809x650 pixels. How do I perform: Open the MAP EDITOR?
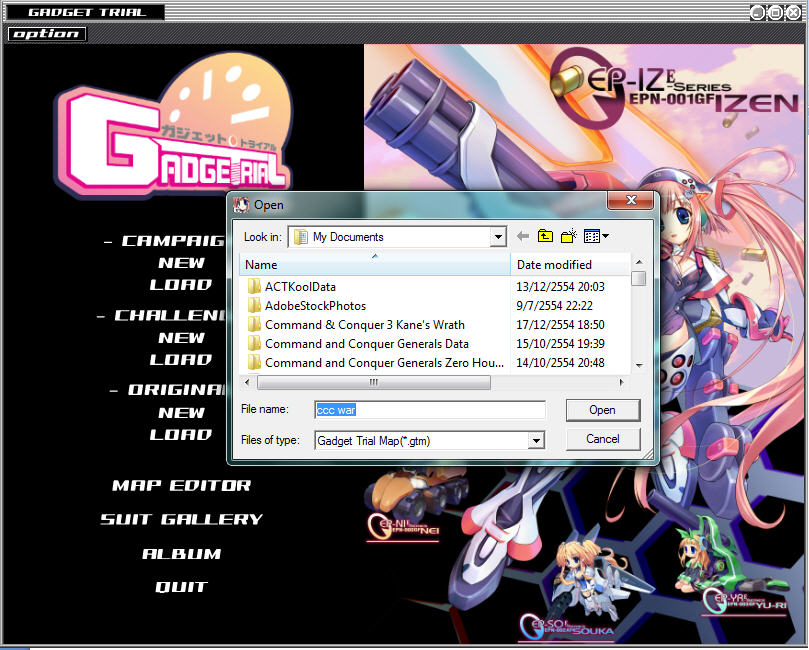[182, 485]
